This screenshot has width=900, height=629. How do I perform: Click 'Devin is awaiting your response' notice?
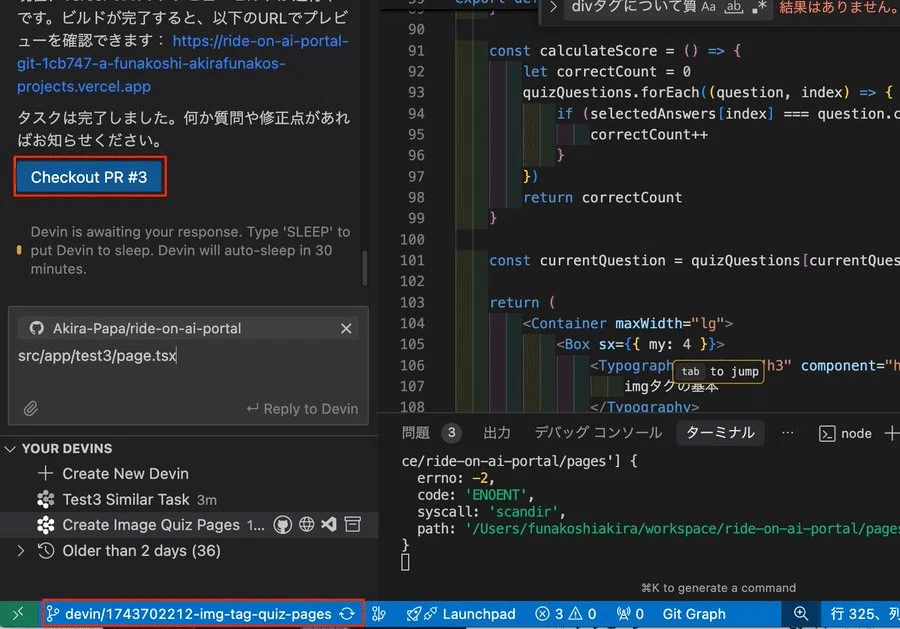(x=190, y=250)
